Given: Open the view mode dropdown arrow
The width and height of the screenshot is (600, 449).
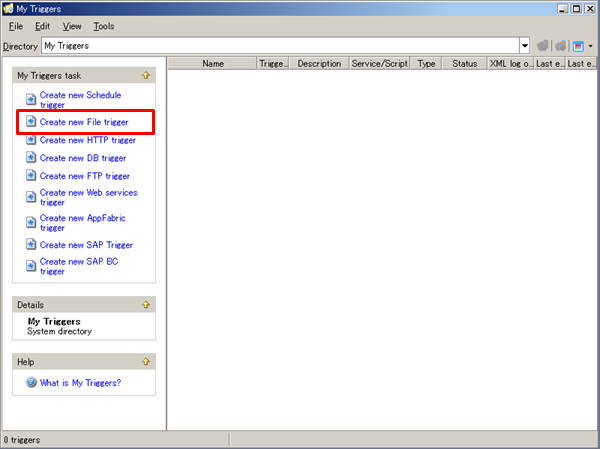Looking at the screenshot, I should pos(590,46).
